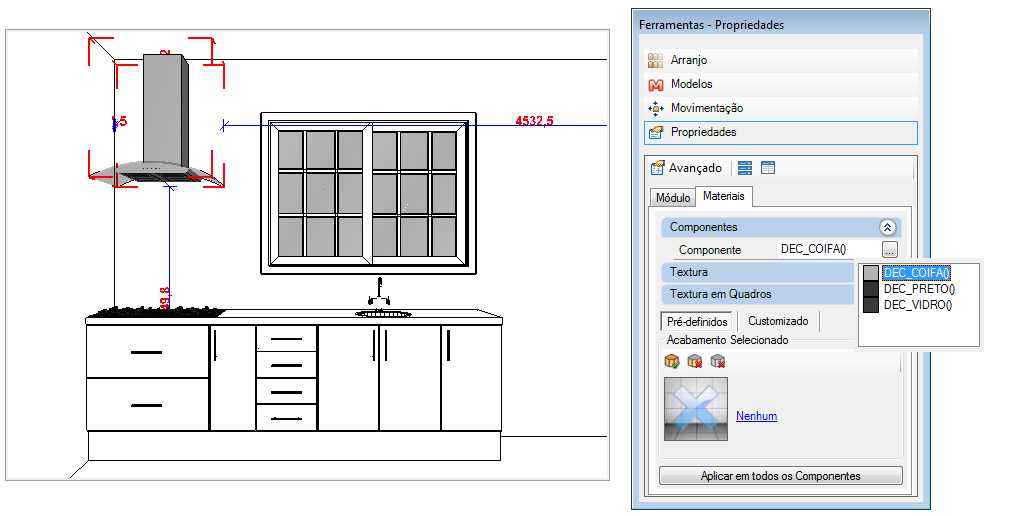This screenshot has width=1009, height=516.
Task: Open the Arranjo tools section
Action: [781, 60]
